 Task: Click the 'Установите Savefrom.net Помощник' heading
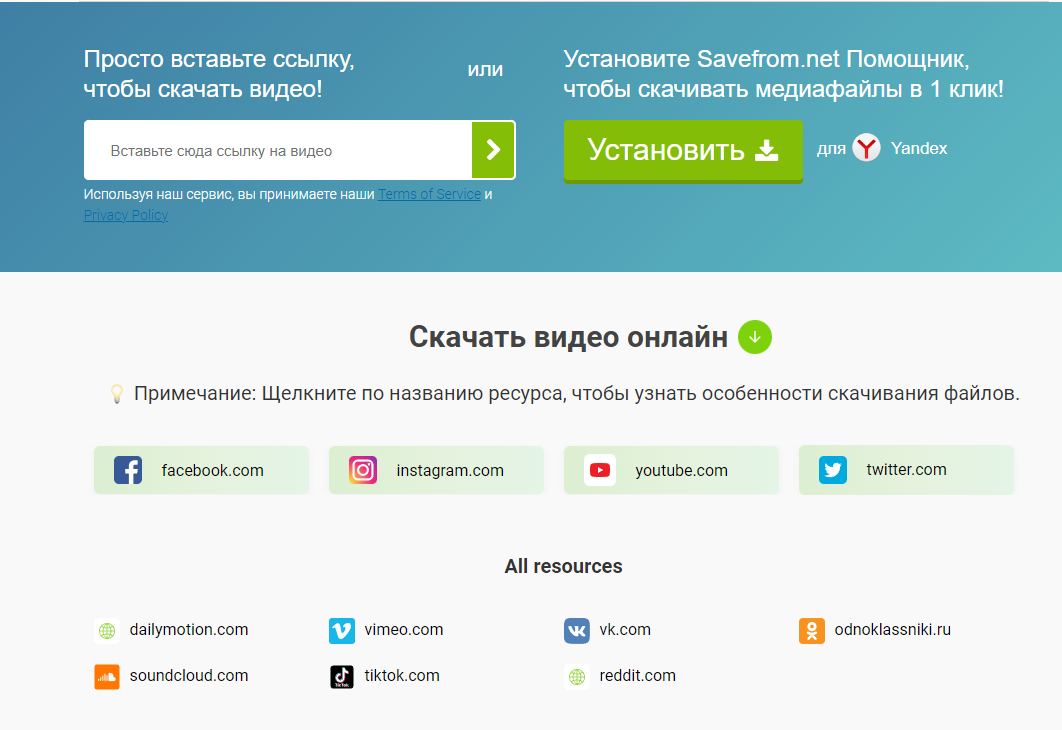pos(783,74)
